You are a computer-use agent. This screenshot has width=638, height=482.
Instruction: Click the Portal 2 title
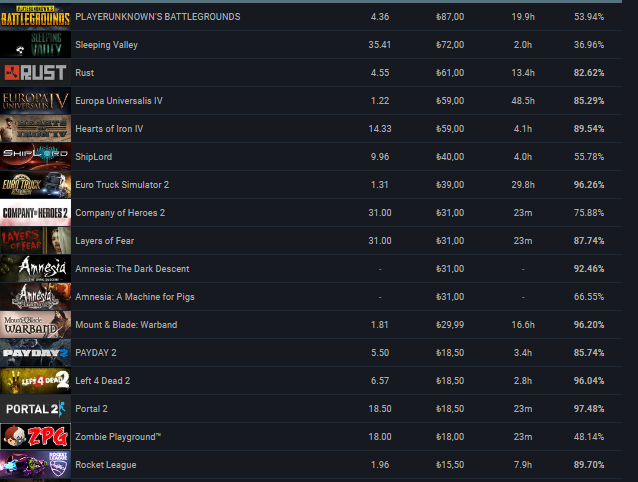[92, 409]
